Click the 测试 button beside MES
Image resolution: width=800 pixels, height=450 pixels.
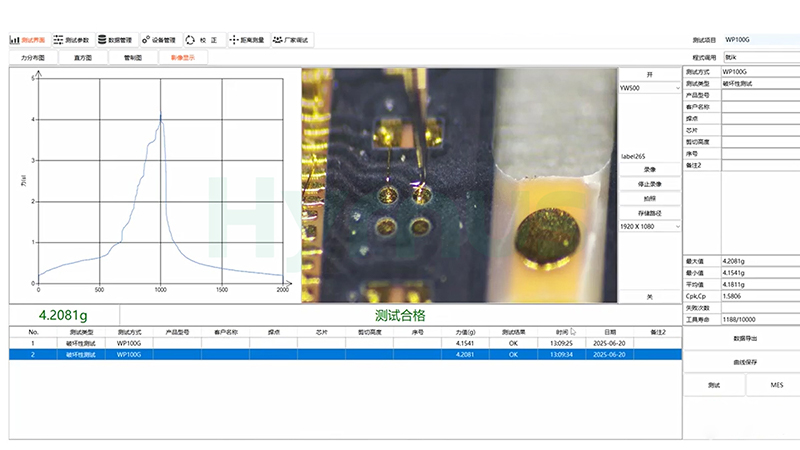(x=714, y=385)
